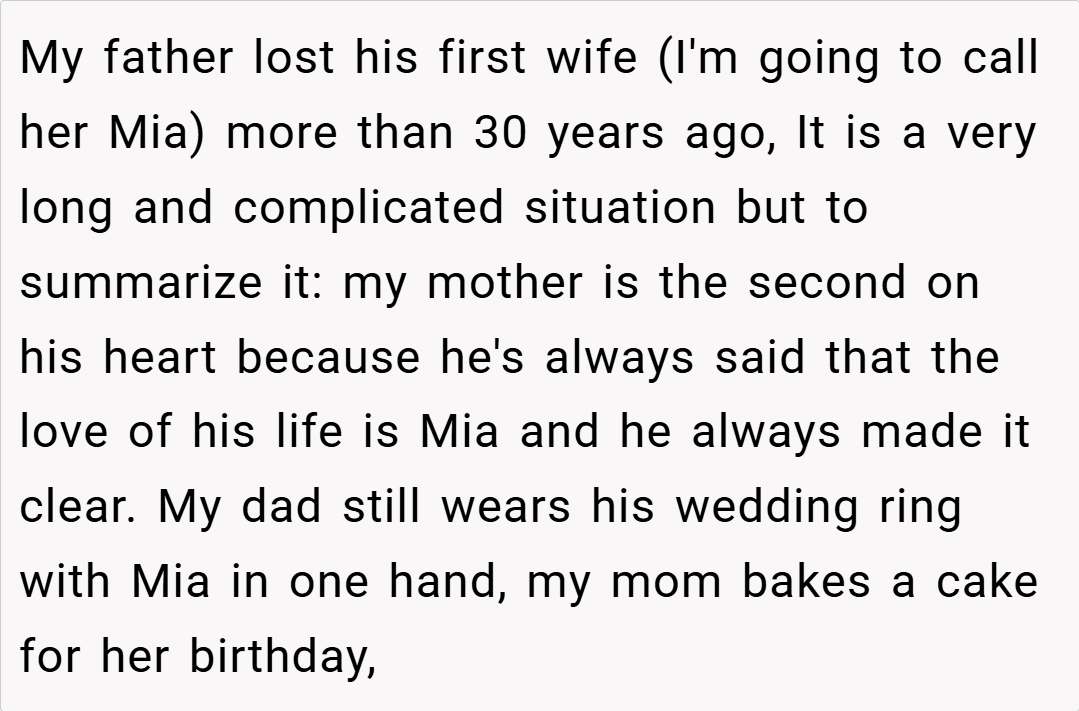The image size is (1079, 711).
Task: Click the word "clear." ending the sentence
Action: [x=79, y=508]
